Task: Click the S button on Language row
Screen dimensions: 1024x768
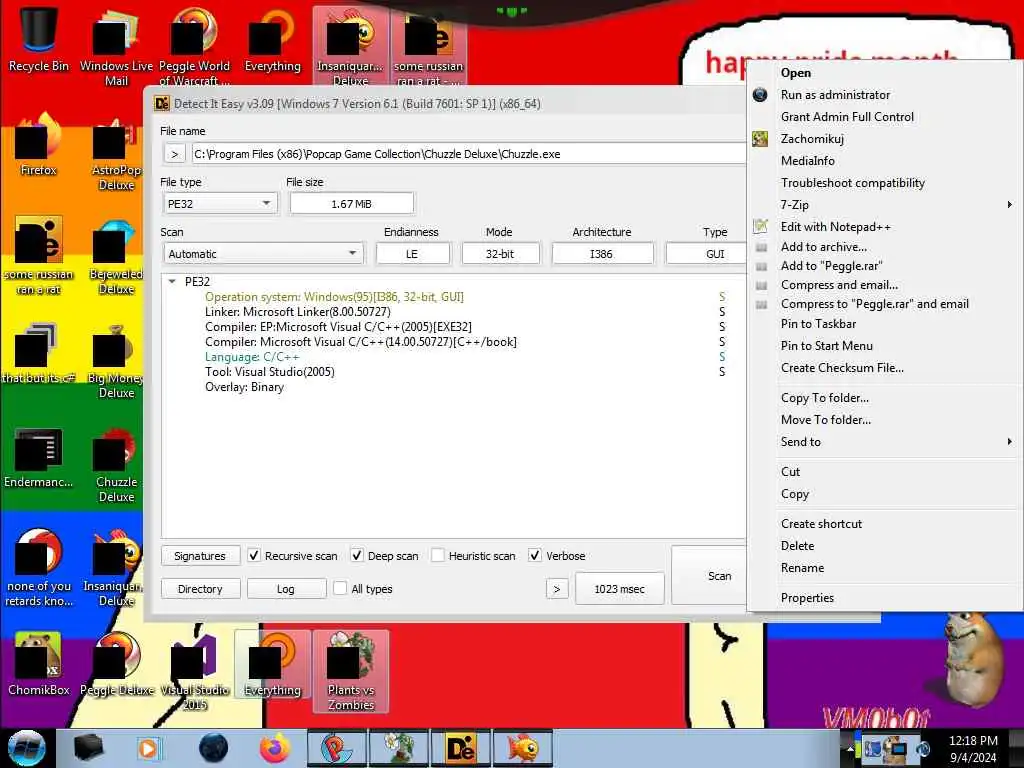Action: (x=722, y=357)
